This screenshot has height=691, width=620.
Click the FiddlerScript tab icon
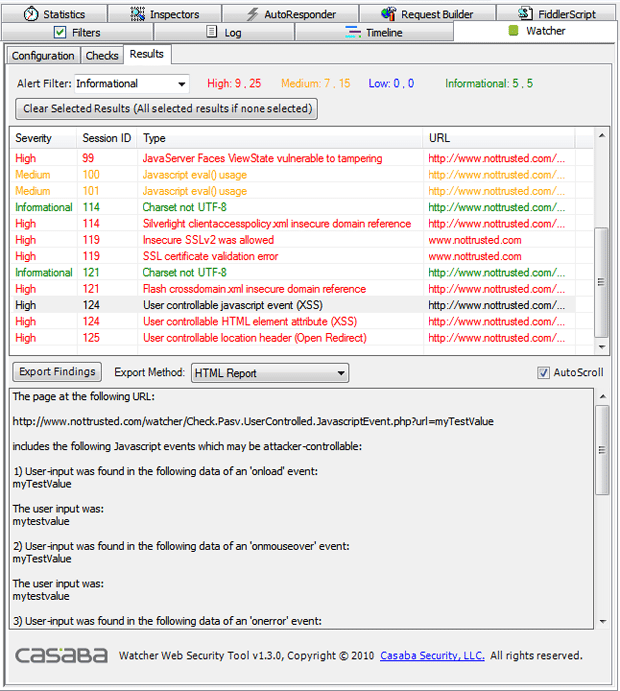pyautogui.click(x=527, y=14)
